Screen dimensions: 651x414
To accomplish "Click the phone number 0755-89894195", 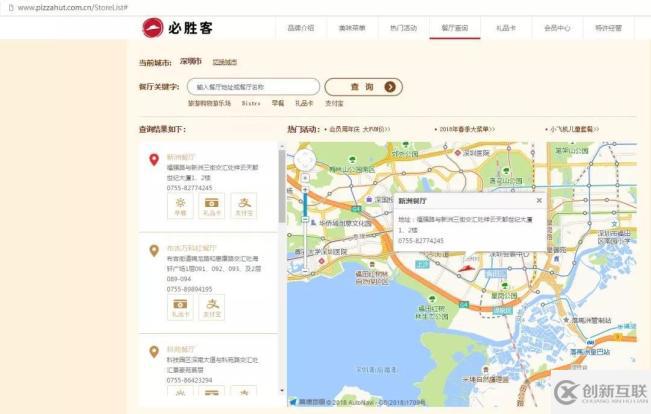I will (x=189, y=289).
